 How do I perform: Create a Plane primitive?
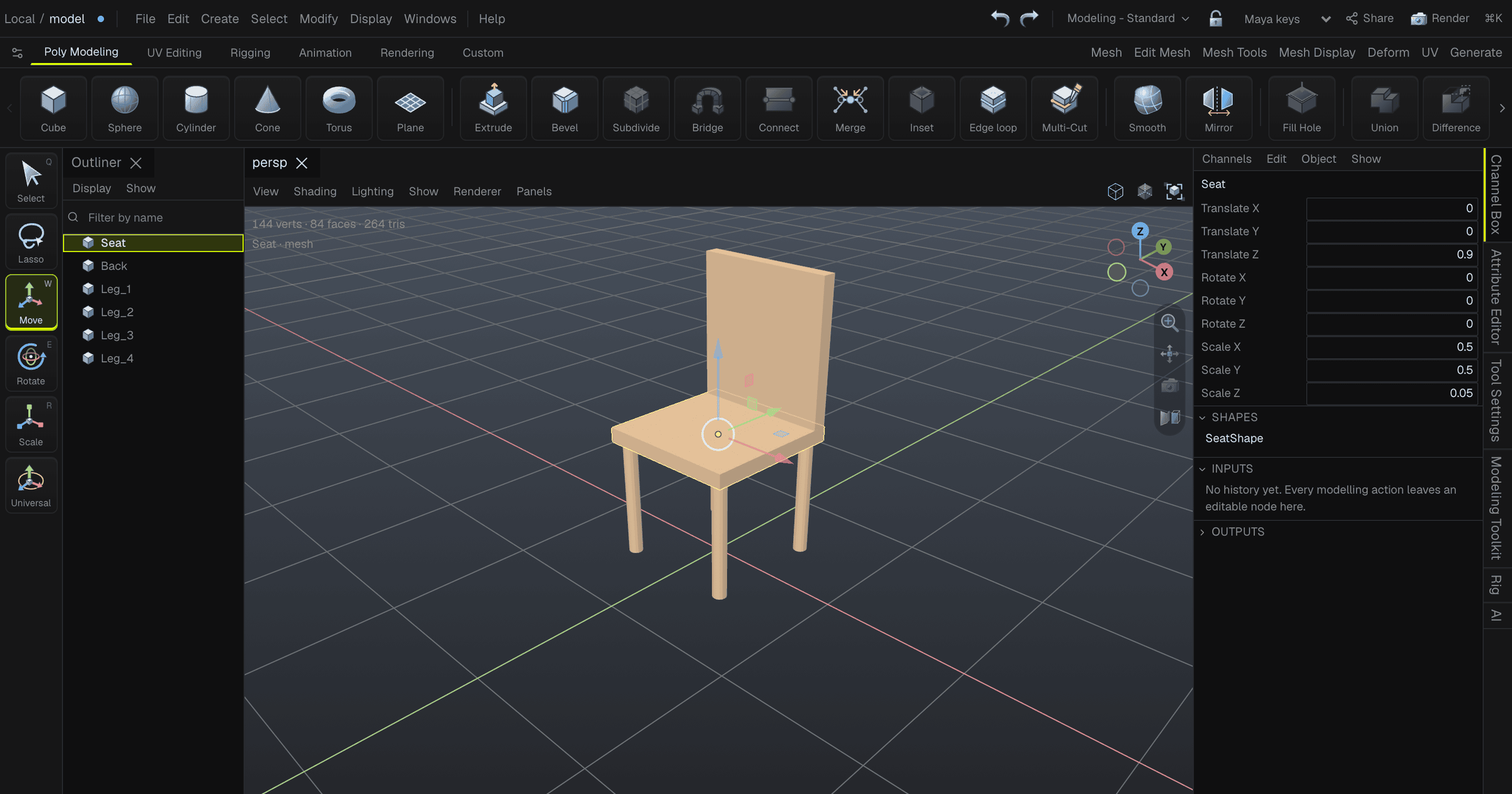410,108
